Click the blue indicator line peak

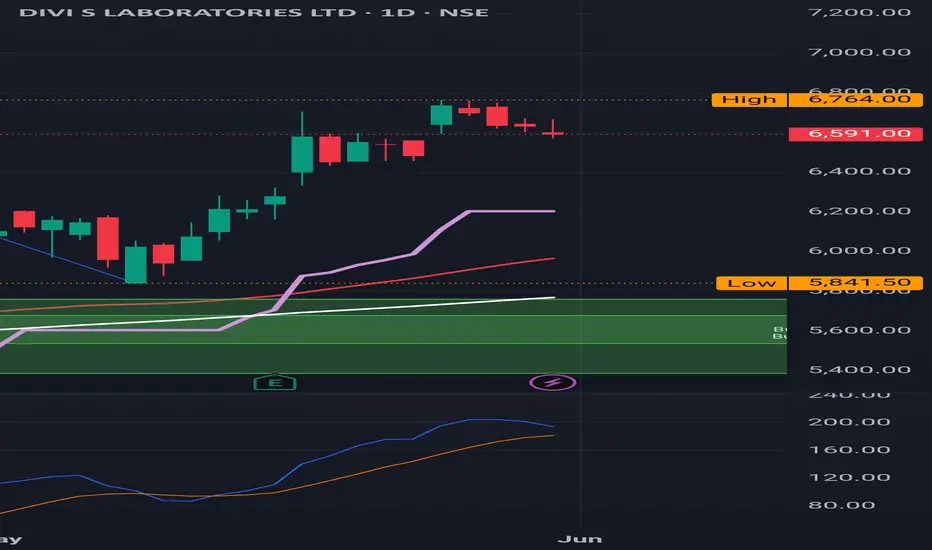pyautogui.click(x=484, y=420)
